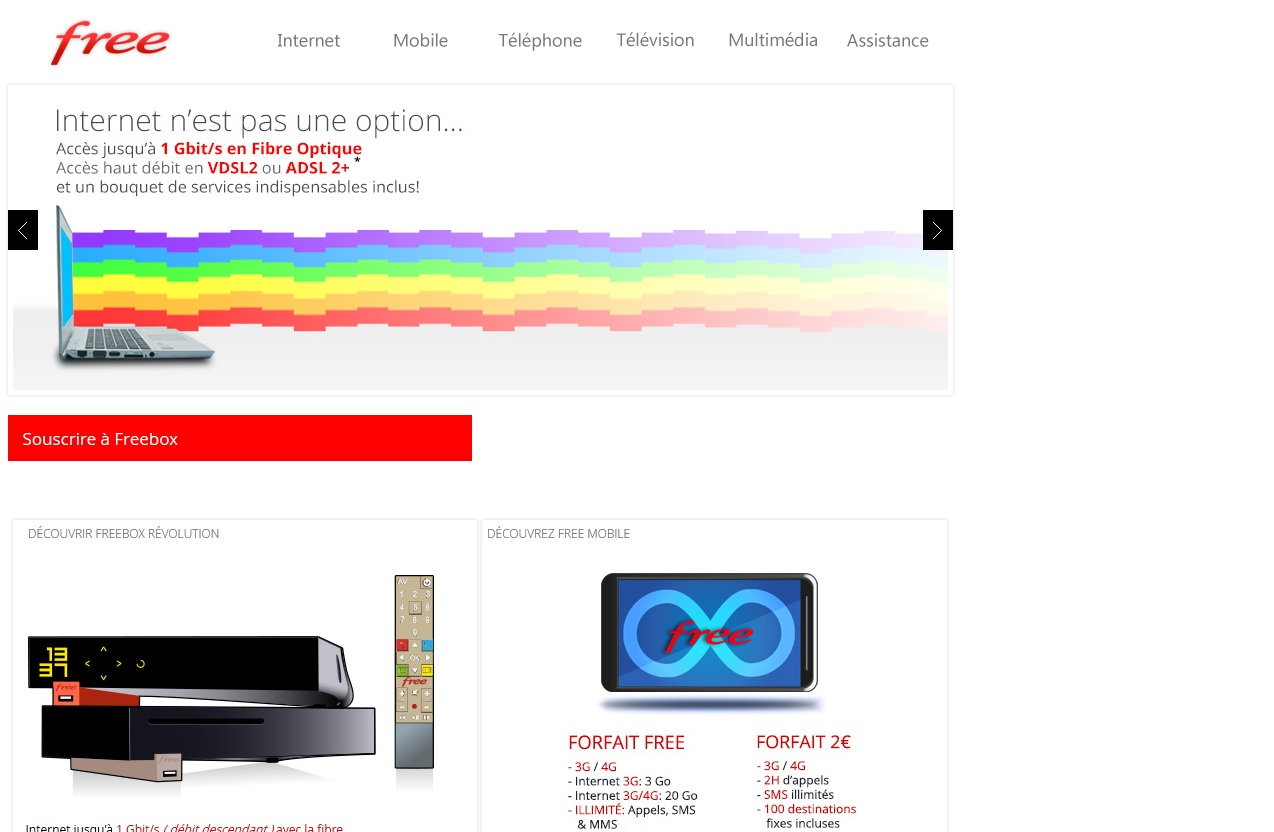Advance to next carousel slide arrow
The width and height of the screenshot is (1274, 832).
(938, 230)
